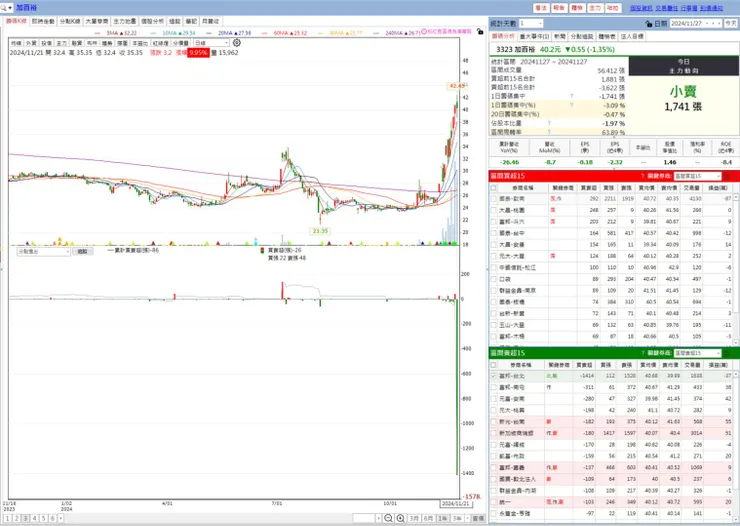Image resolution: width=740 pixels, height=526 pixels.
Task: Click the 今天 button
Action: coord(731,23)
